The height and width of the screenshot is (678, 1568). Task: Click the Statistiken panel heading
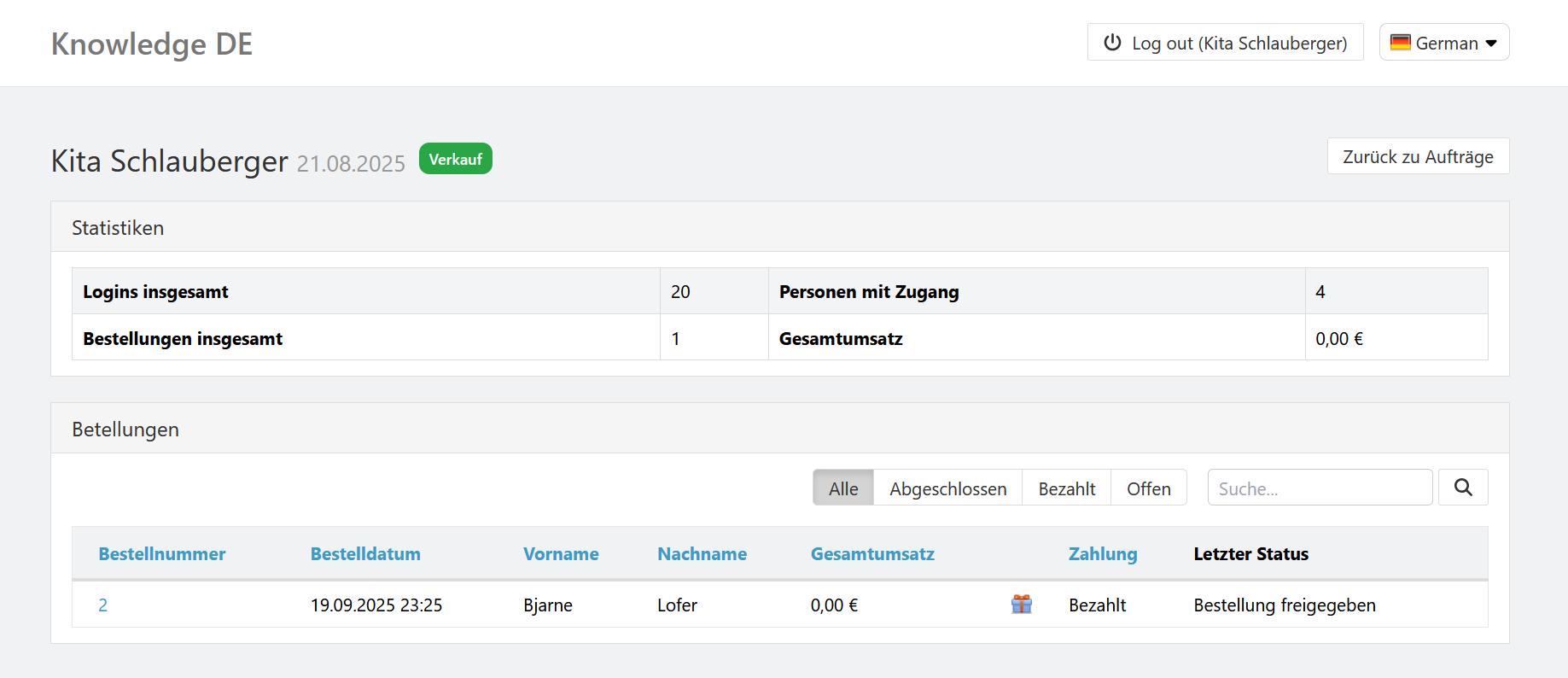[118, 228]
